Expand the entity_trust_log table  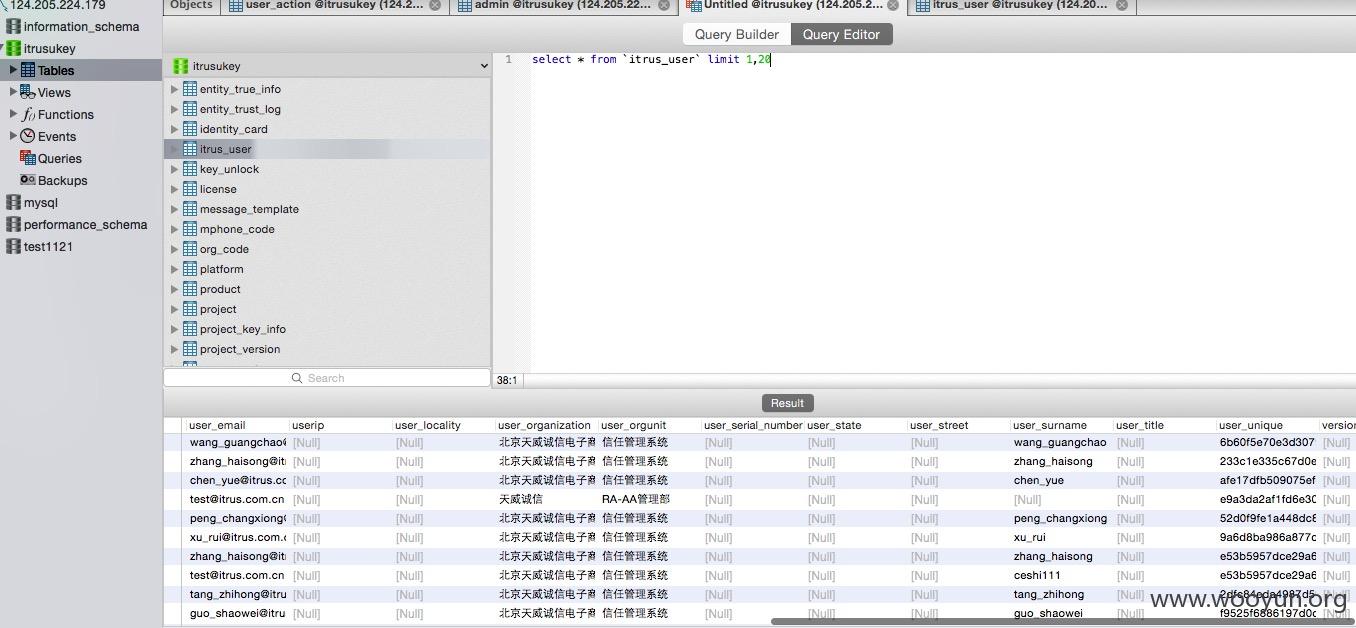pyautogui.click(x=174, y=109)
